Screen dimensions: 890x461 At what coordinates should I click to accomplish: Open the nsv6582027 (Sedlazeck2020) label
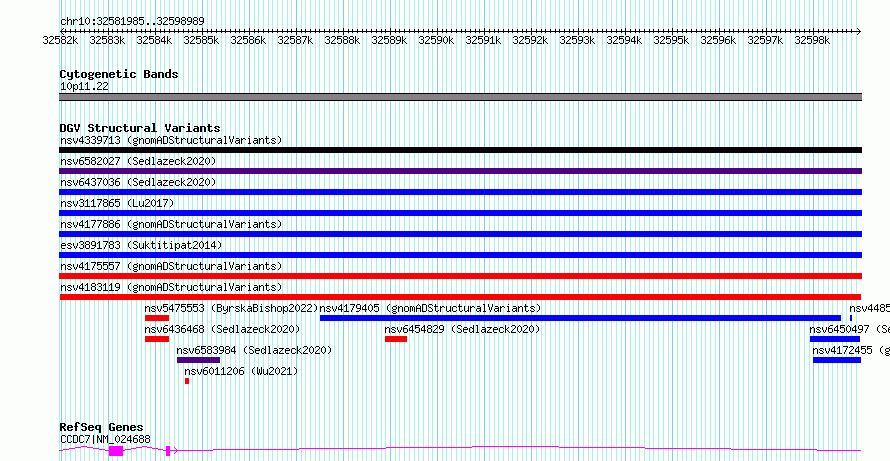click(138, 161)
